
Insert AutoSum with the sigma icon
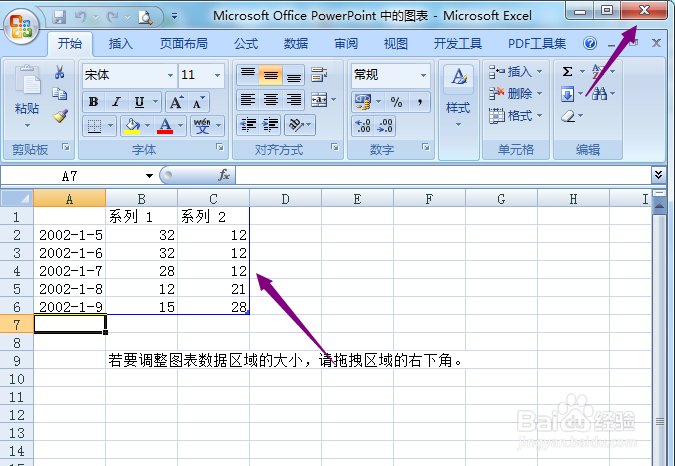click(x=567, y=71)
